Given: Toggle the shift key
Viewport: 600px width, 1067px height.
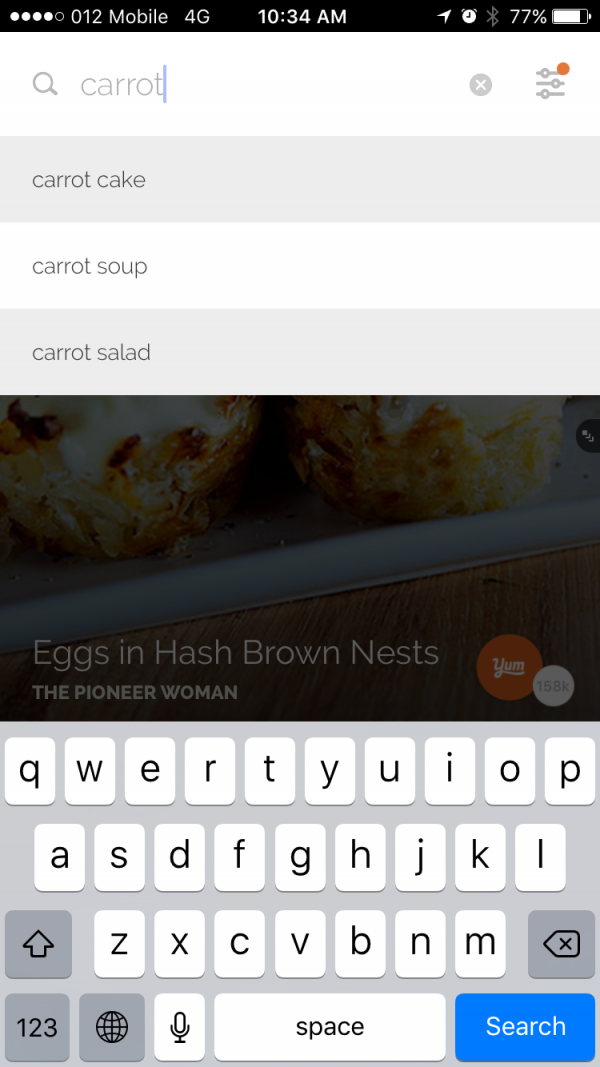Looking at the screenshot, I should (x=38, y=944).
